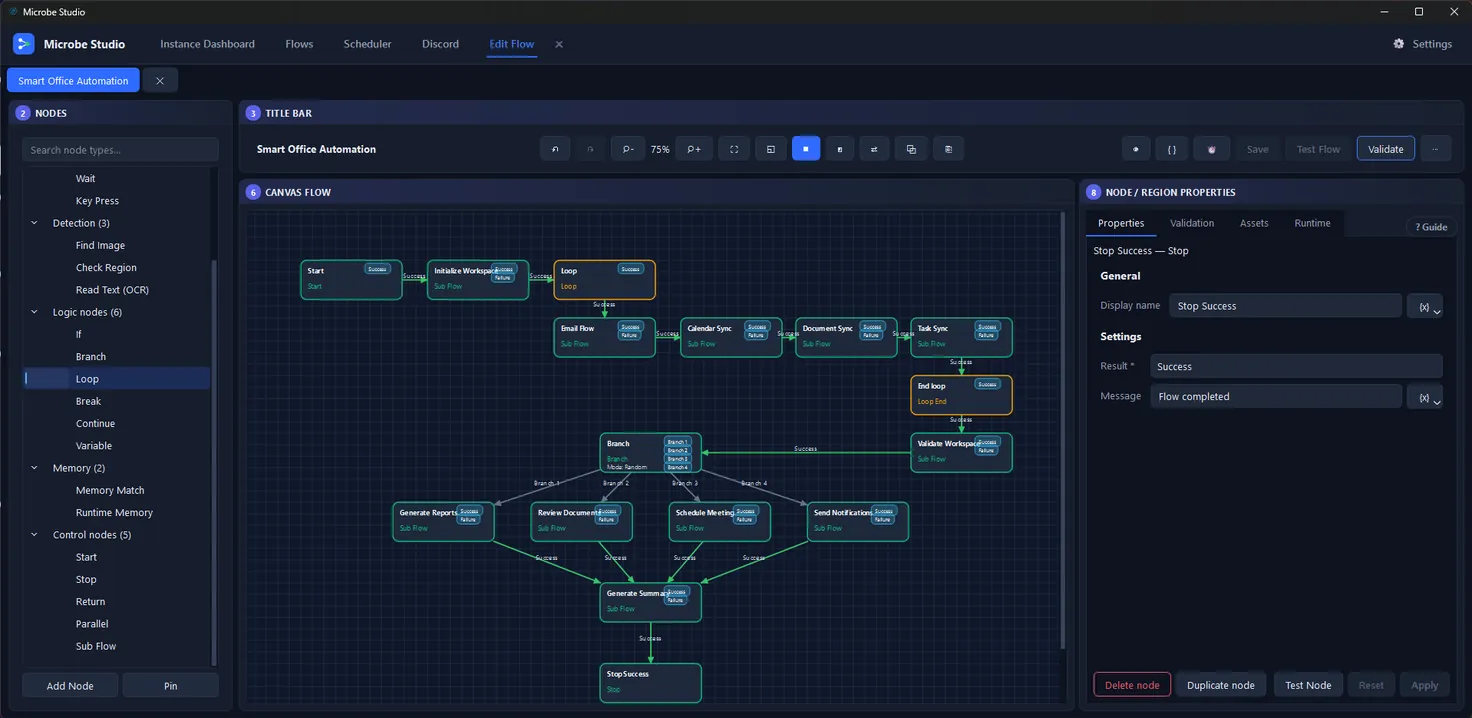The height and width of the screenshot is (718, 1472).
Task: Click the Duplicate node button
Action: pyautogui.click(x=1221, y=685)
